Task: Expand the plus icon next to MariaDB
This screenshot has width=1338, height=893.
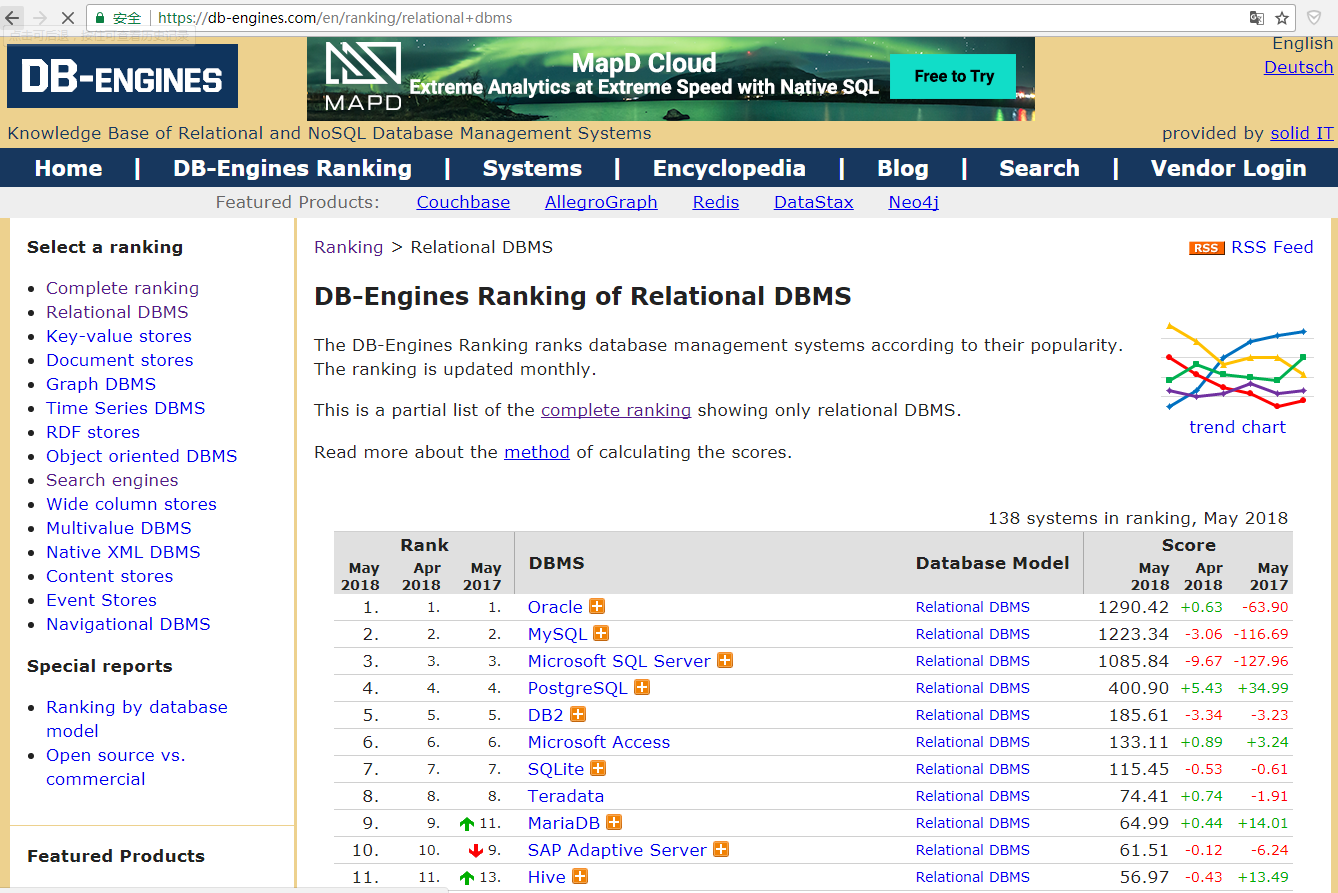Action: tap(614, 822)
